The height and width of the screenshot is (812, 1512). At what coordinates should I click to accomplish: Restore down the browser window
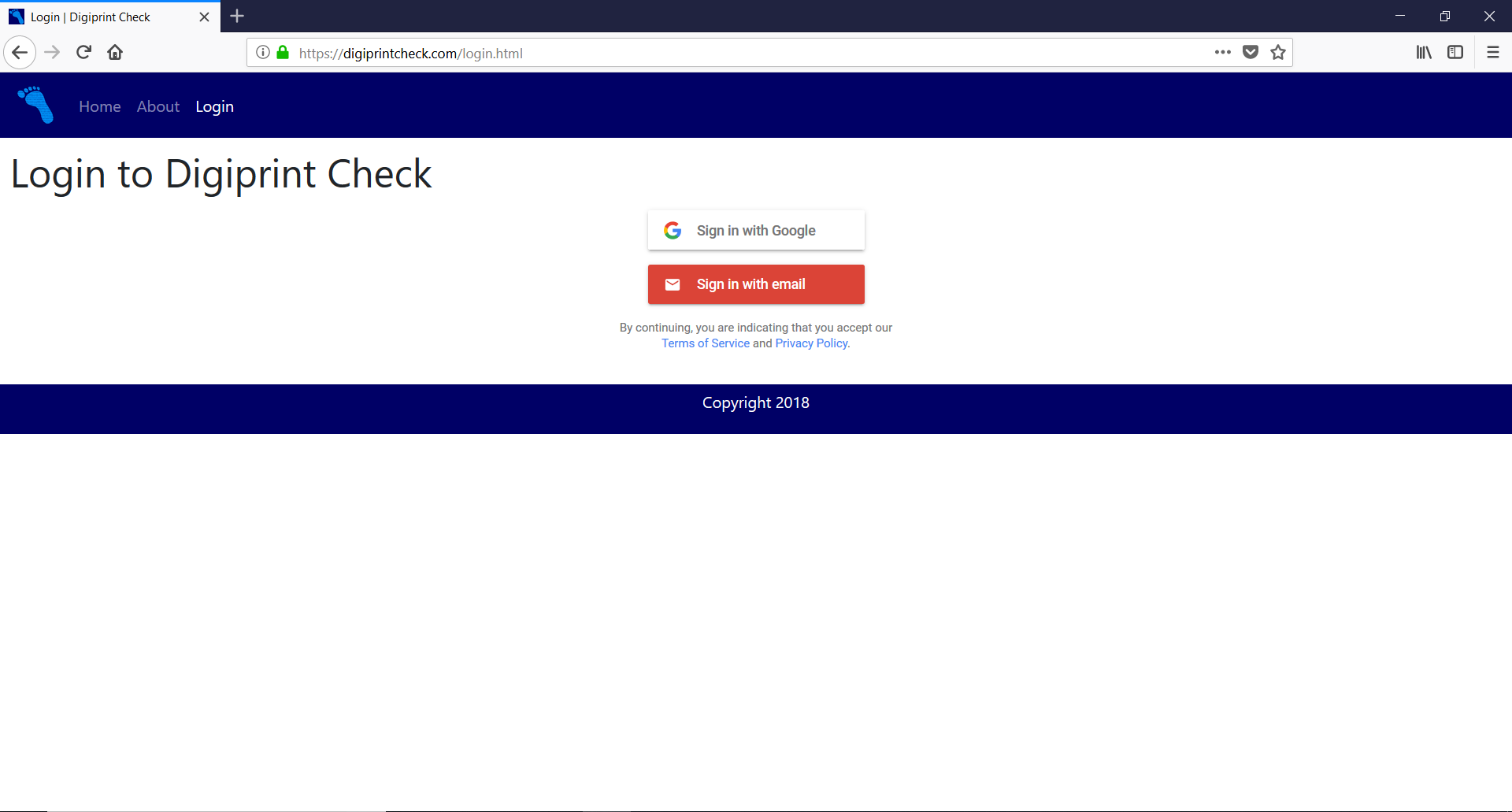point(1445,16)
